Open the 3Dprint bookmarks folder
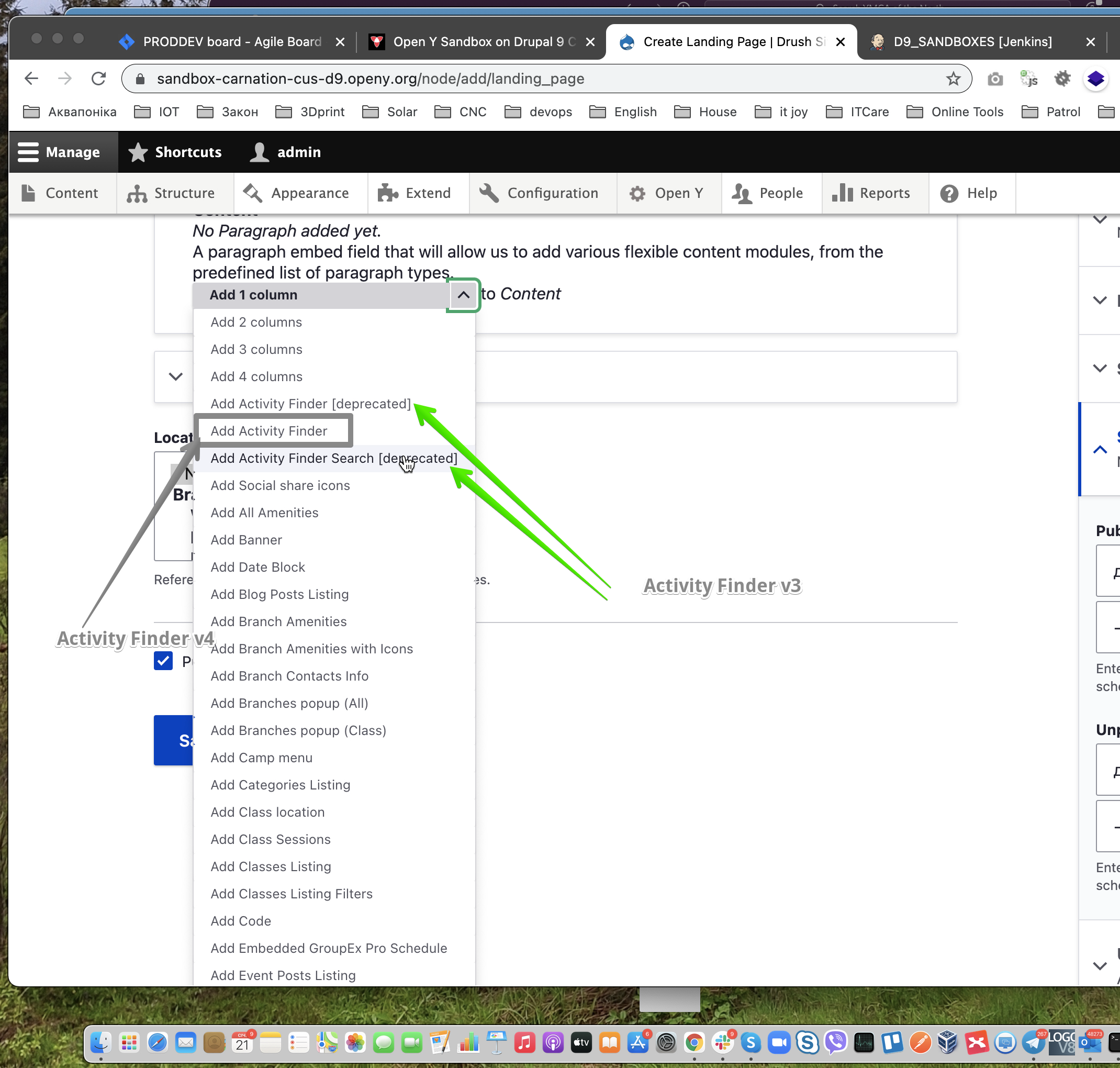 [310, 112]
